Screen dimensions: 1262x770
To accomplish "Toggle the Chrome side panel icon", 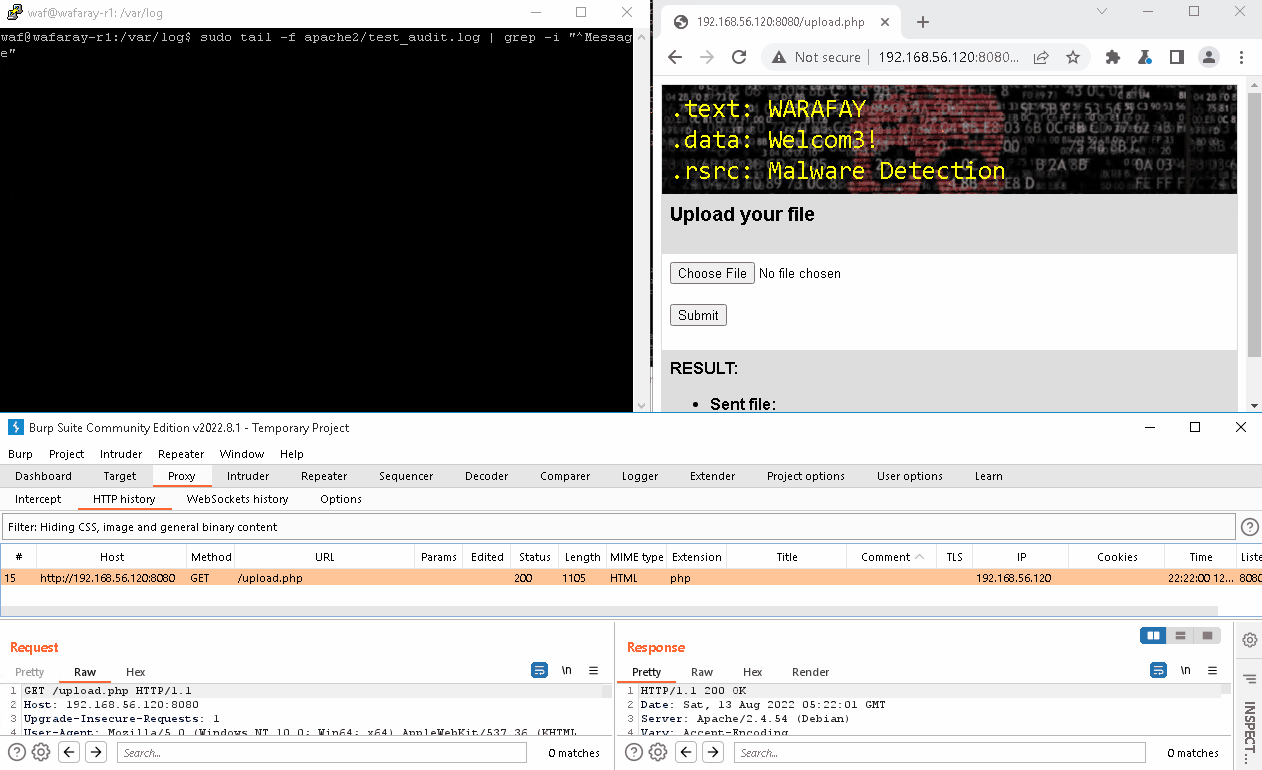I will (1177, 57).
